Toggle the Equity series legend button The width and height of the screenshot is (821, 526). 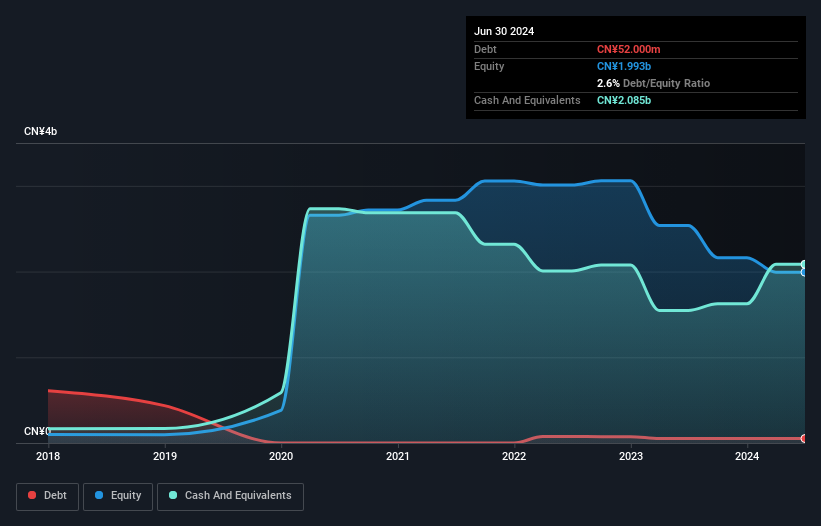coord(118,496)
